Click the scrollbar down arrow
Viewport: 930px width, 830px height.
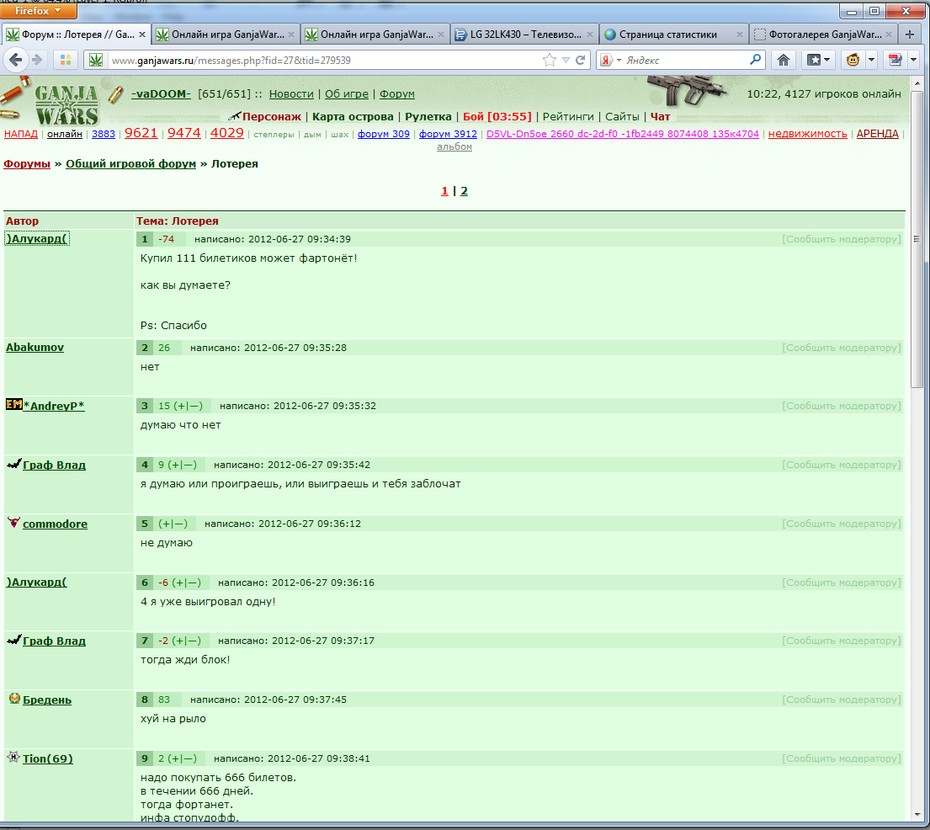point(917,815)
